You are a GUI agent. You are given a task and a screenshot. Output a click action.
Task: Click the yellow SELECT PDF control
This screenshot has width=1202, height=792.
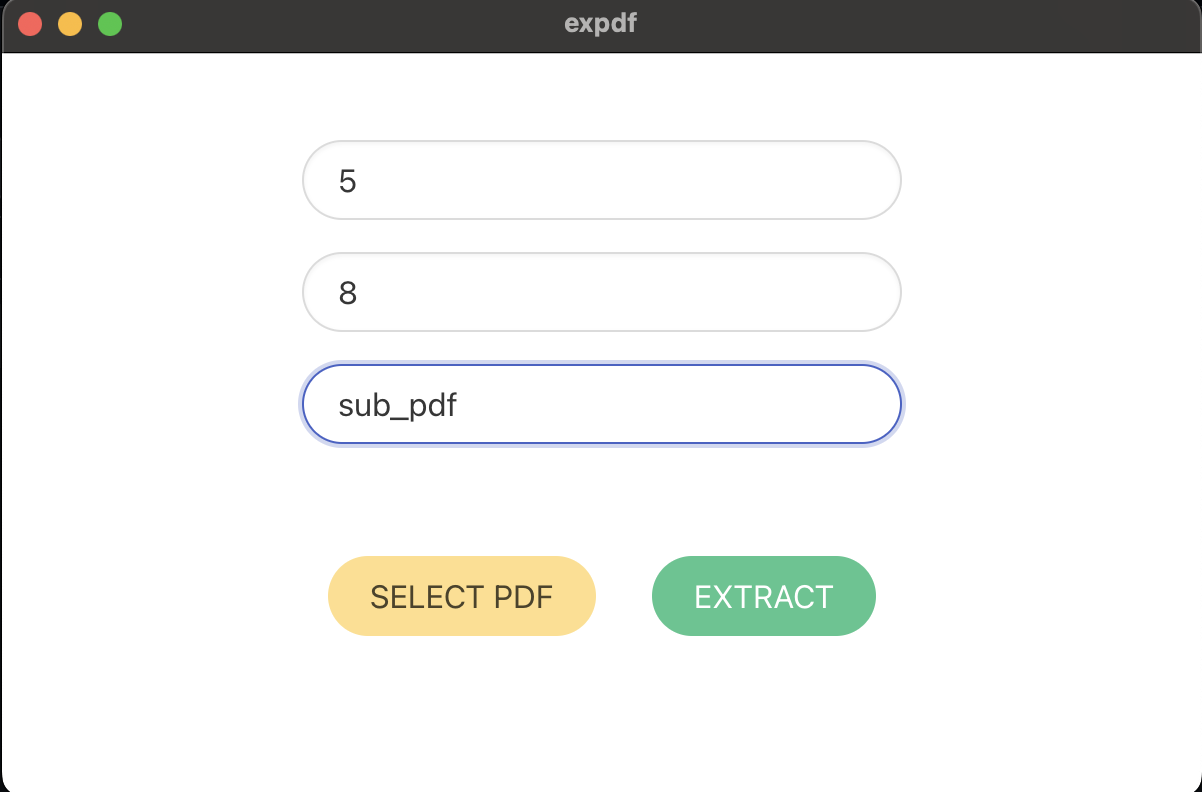click(x=461, y=596)
